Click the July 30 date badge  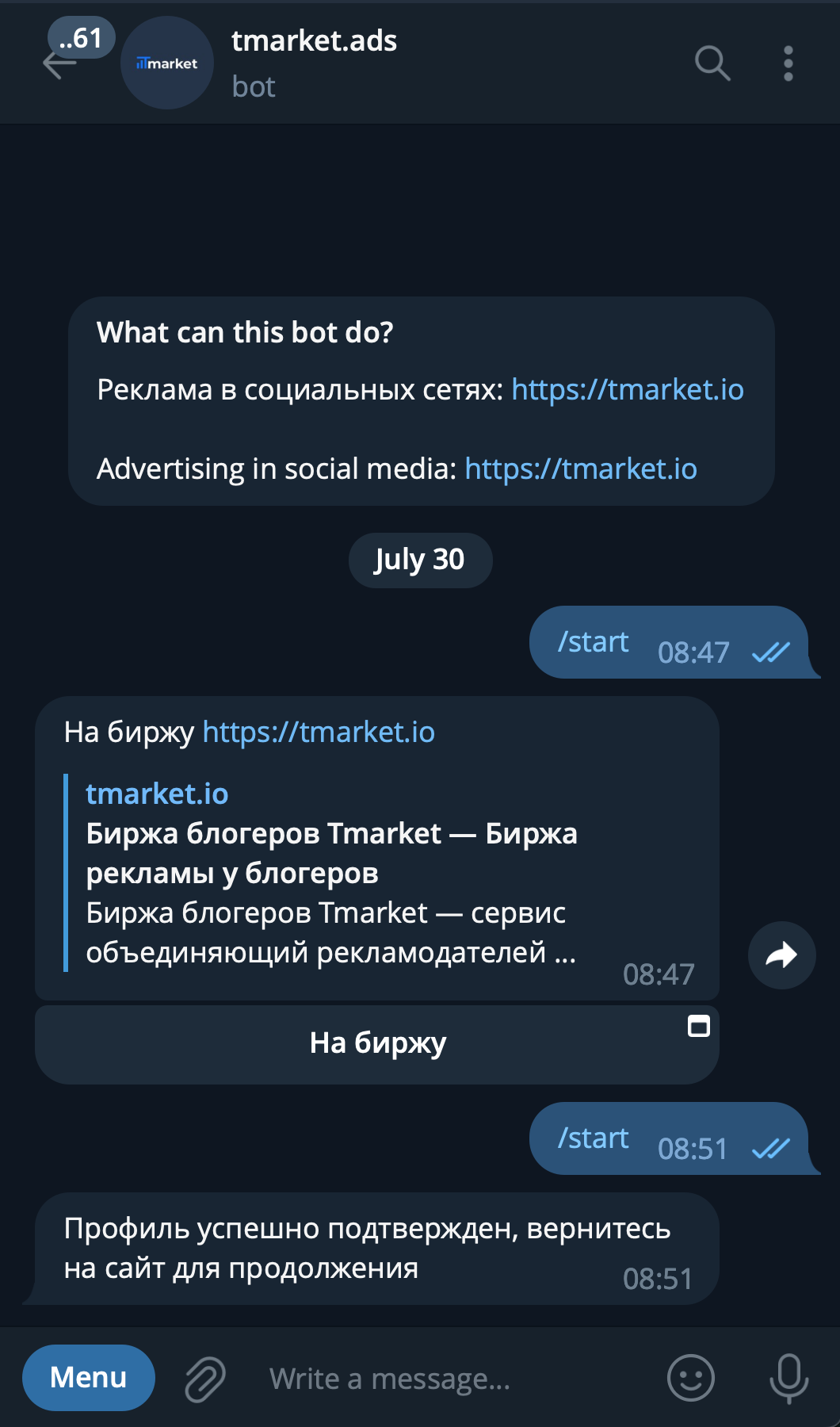pos(420,560)
